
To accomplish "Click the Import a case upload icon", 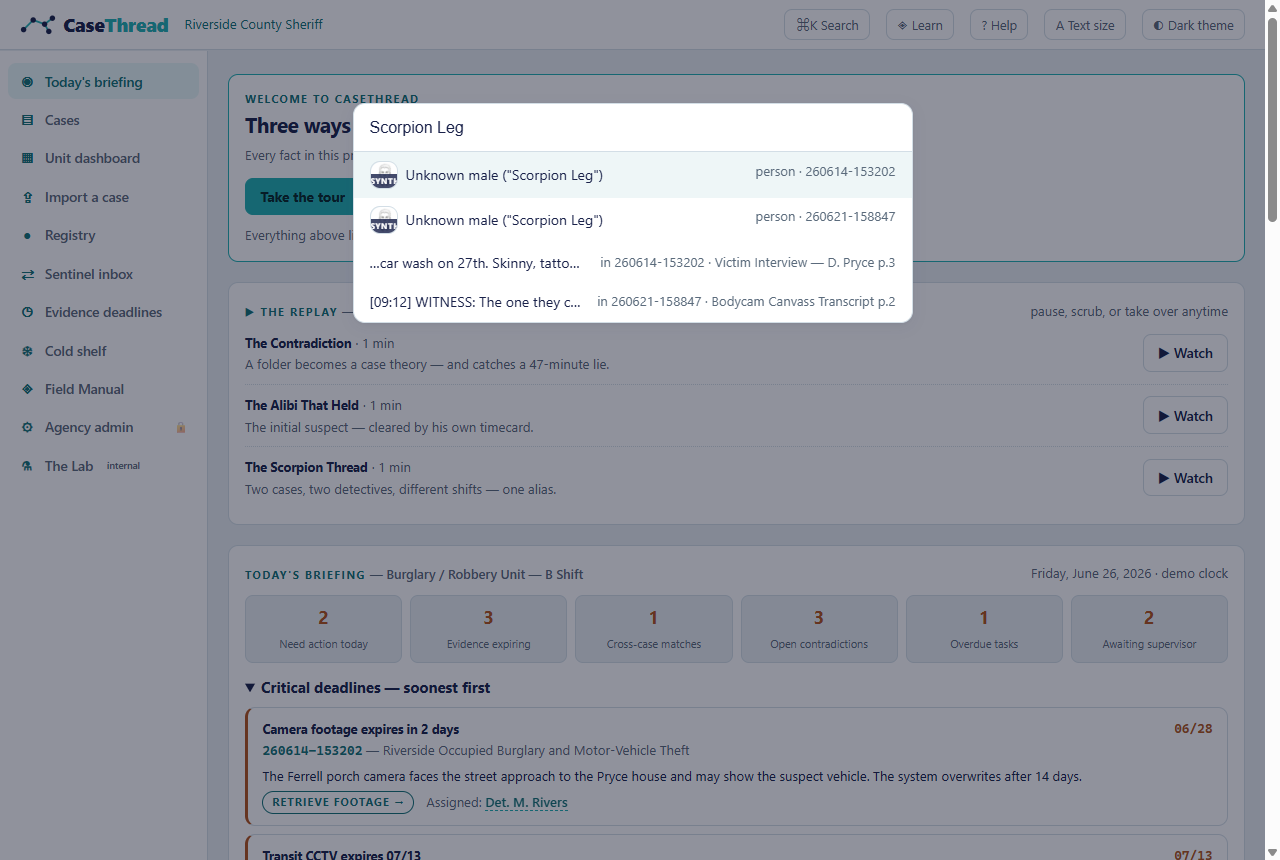I will click(x=27, y=197).
